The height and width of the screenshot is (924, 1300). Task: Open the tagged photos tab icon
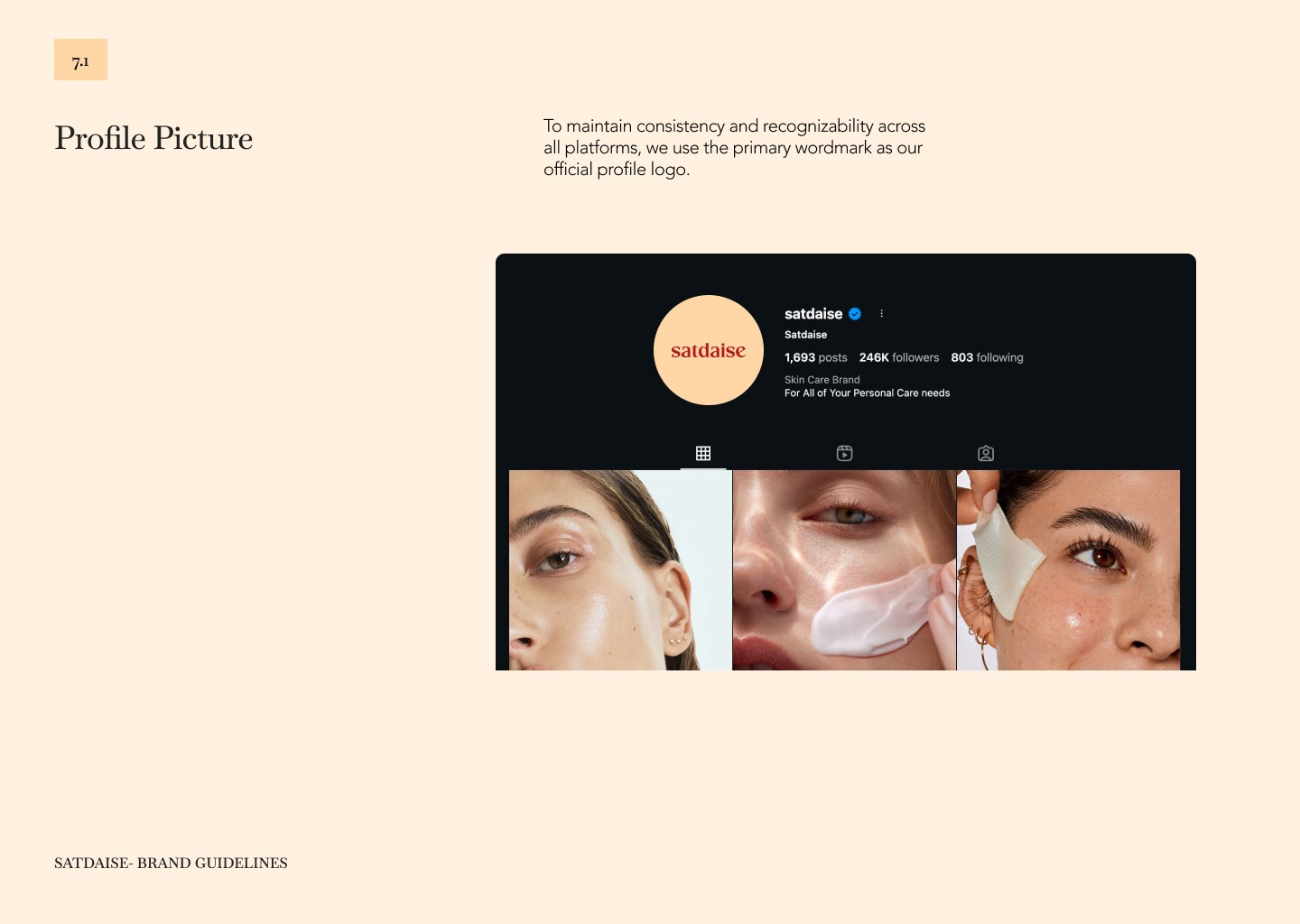(986, 453)
